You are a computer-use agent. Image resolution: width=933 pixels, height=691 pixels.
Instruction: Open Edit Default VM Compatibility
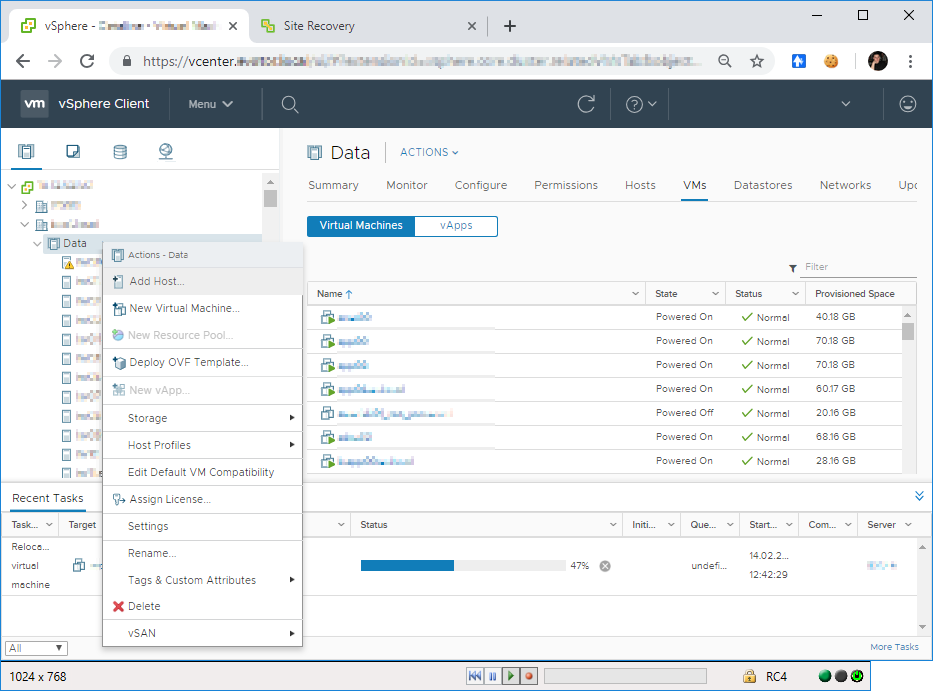coord(202,473)
